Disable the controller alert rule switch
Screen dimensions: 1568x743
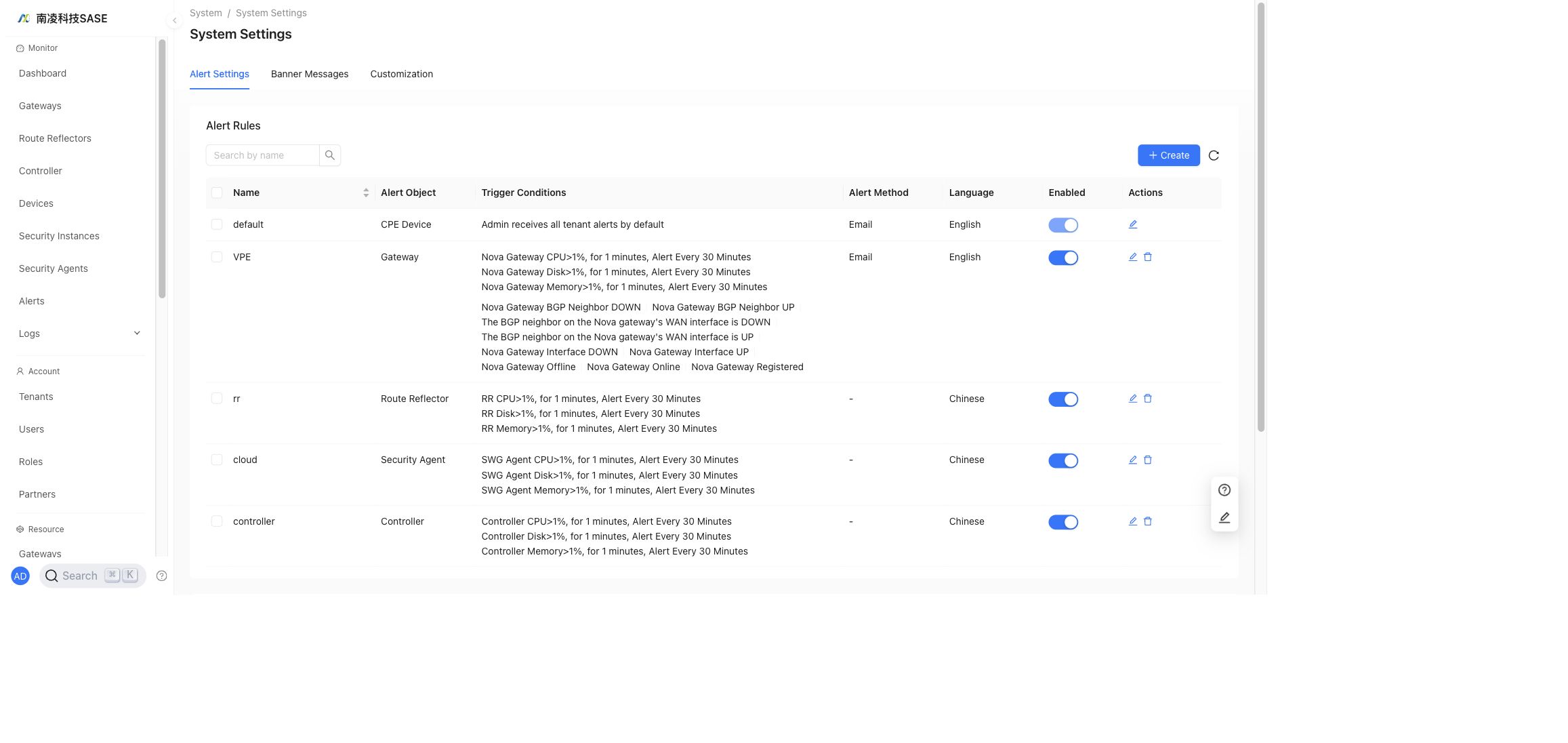pos(1063,522)
